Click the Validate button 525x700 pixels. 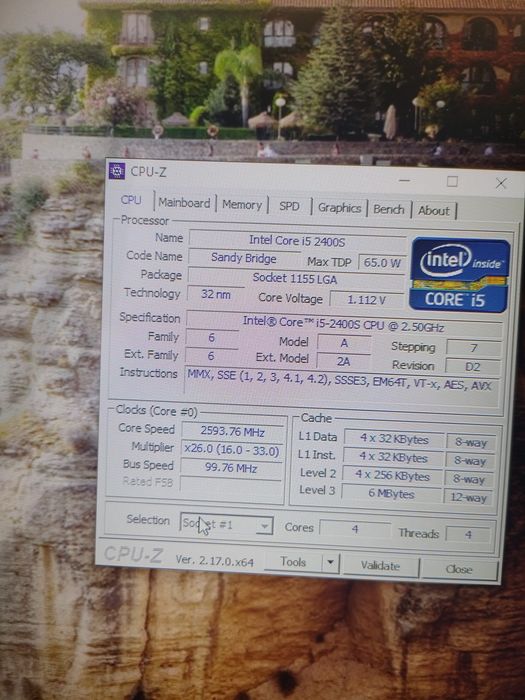pyautogui.click(x=380, y=566)
